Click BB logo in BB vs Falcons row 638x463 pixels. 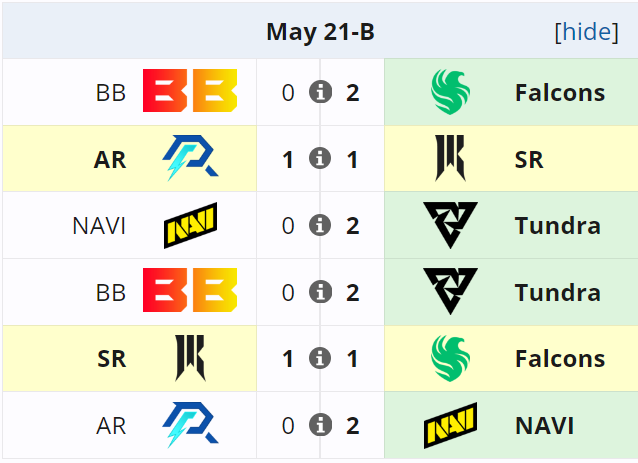pyautogui.click(x=190, y=92)
